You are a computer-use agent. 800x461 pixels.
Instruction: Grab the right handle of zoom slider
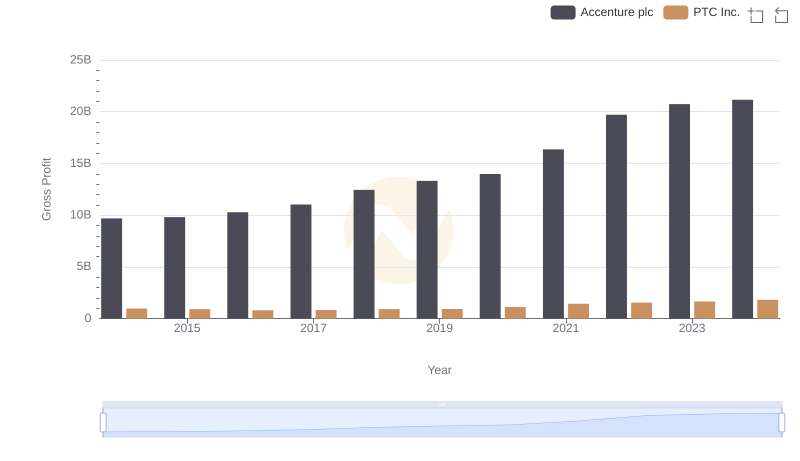pyautogui.click(x=781, y=423)
